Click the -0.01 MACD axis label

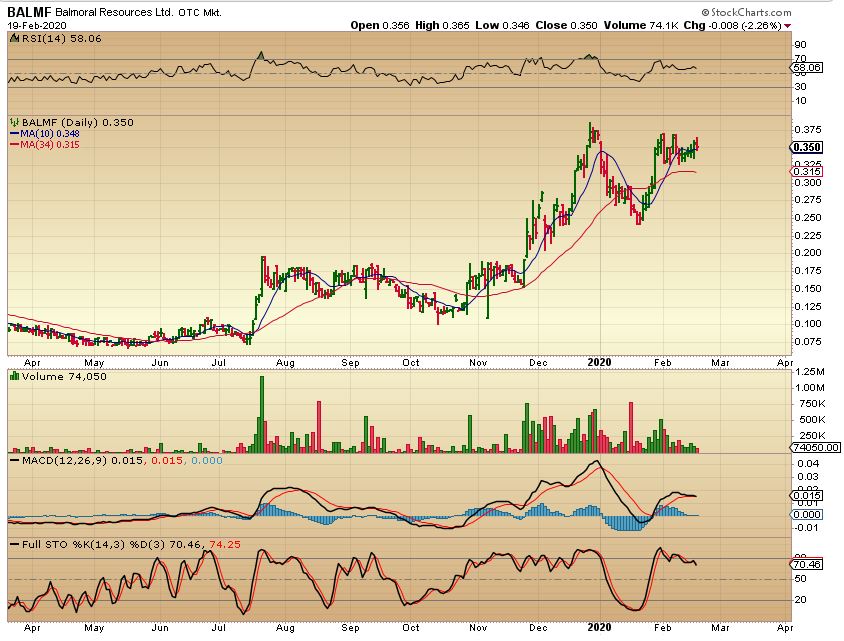(x=804, y=528)
